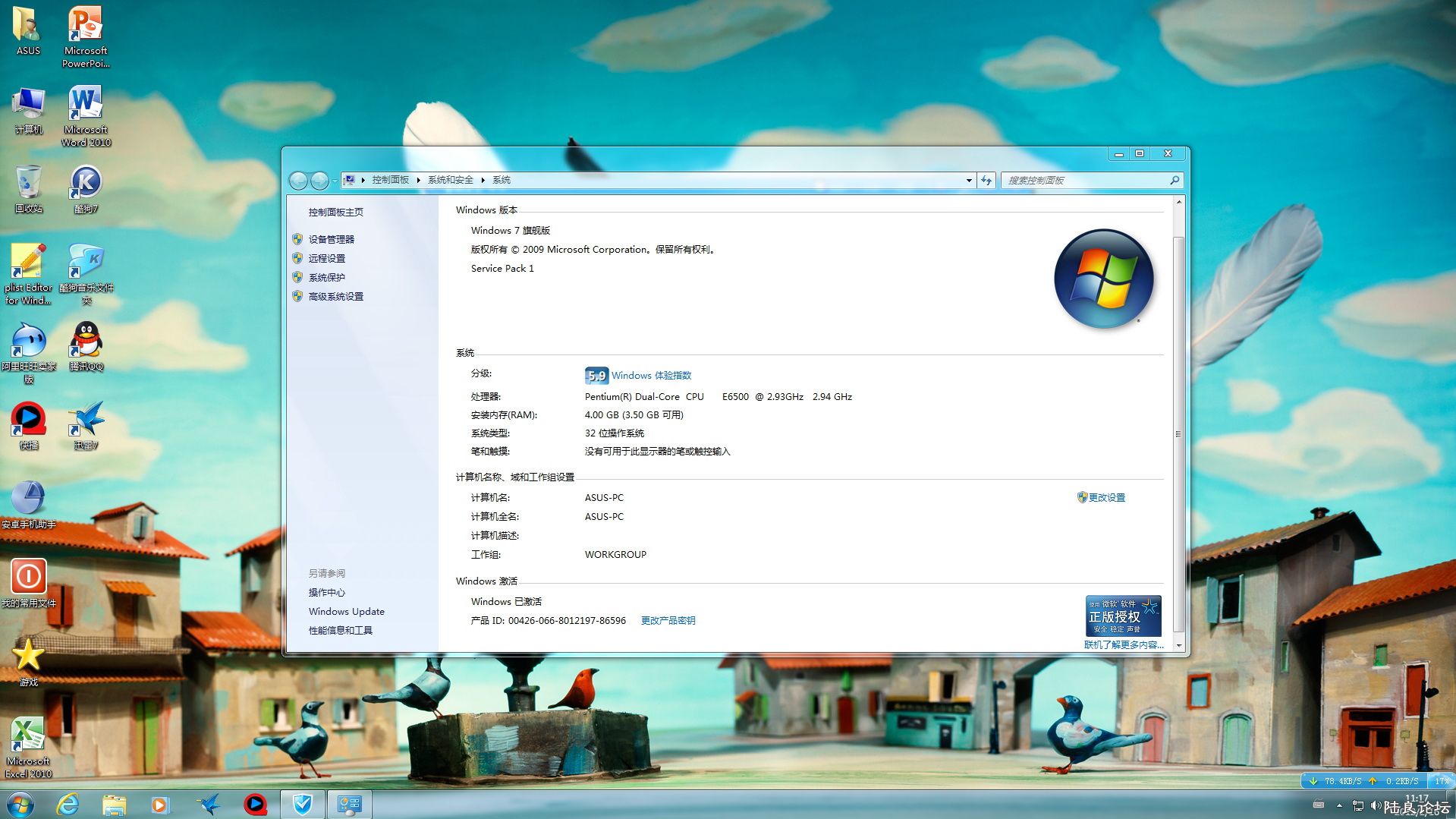This screenshot has height=819, width=1456.
Task: Open Device Manager link in sidebar
Action: pos(331,239)
